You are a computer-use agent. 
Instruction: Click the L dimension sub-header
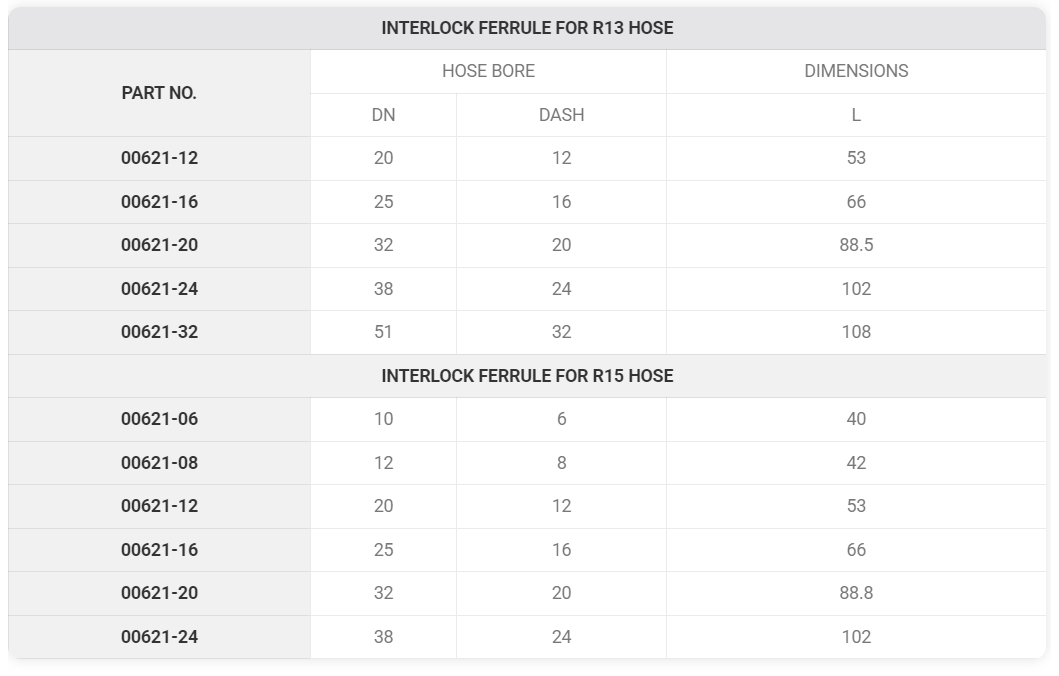tap(856, 115)
